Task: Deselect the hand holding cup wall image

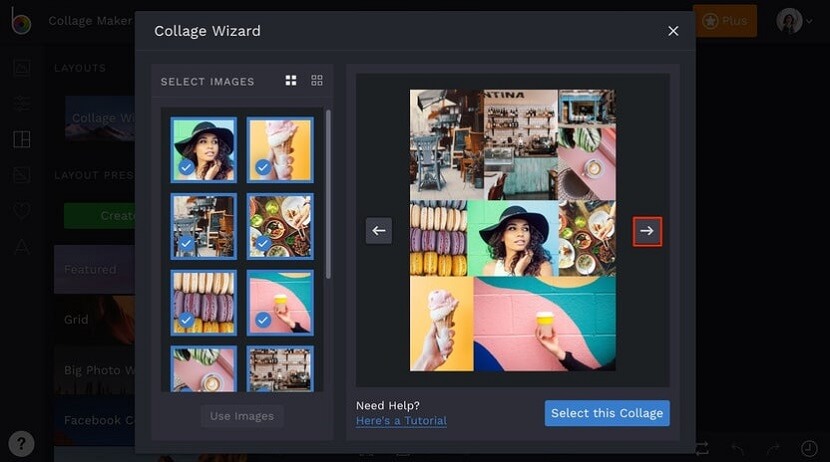Action: (280, 303)
